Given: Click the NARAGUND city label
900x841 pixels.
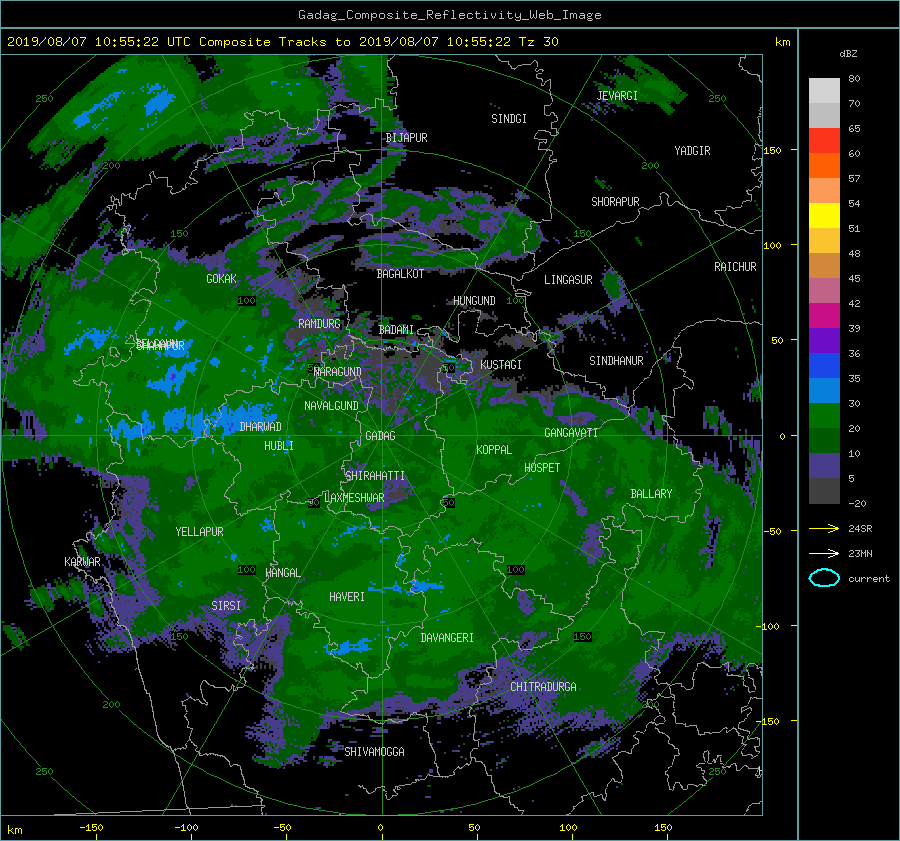Looking at the screenshot, I should point(338,372).
